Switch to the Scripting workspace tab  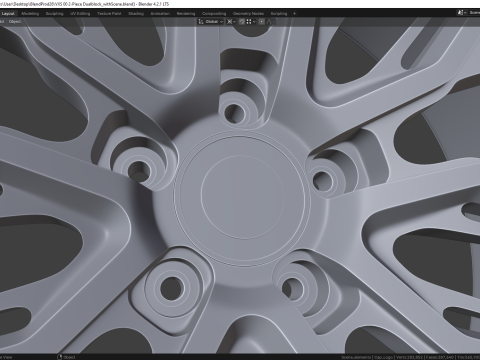(279, 14)
